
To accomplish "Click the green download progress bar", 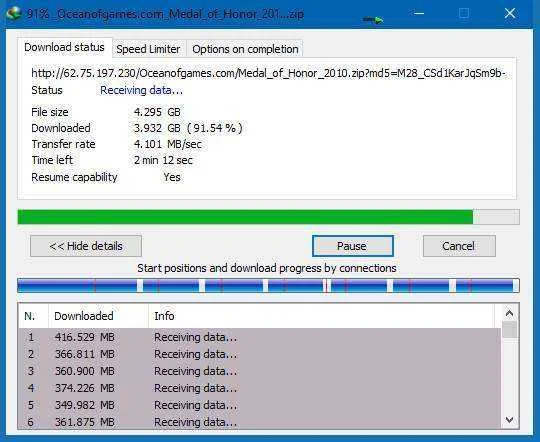I will point(268,217).
